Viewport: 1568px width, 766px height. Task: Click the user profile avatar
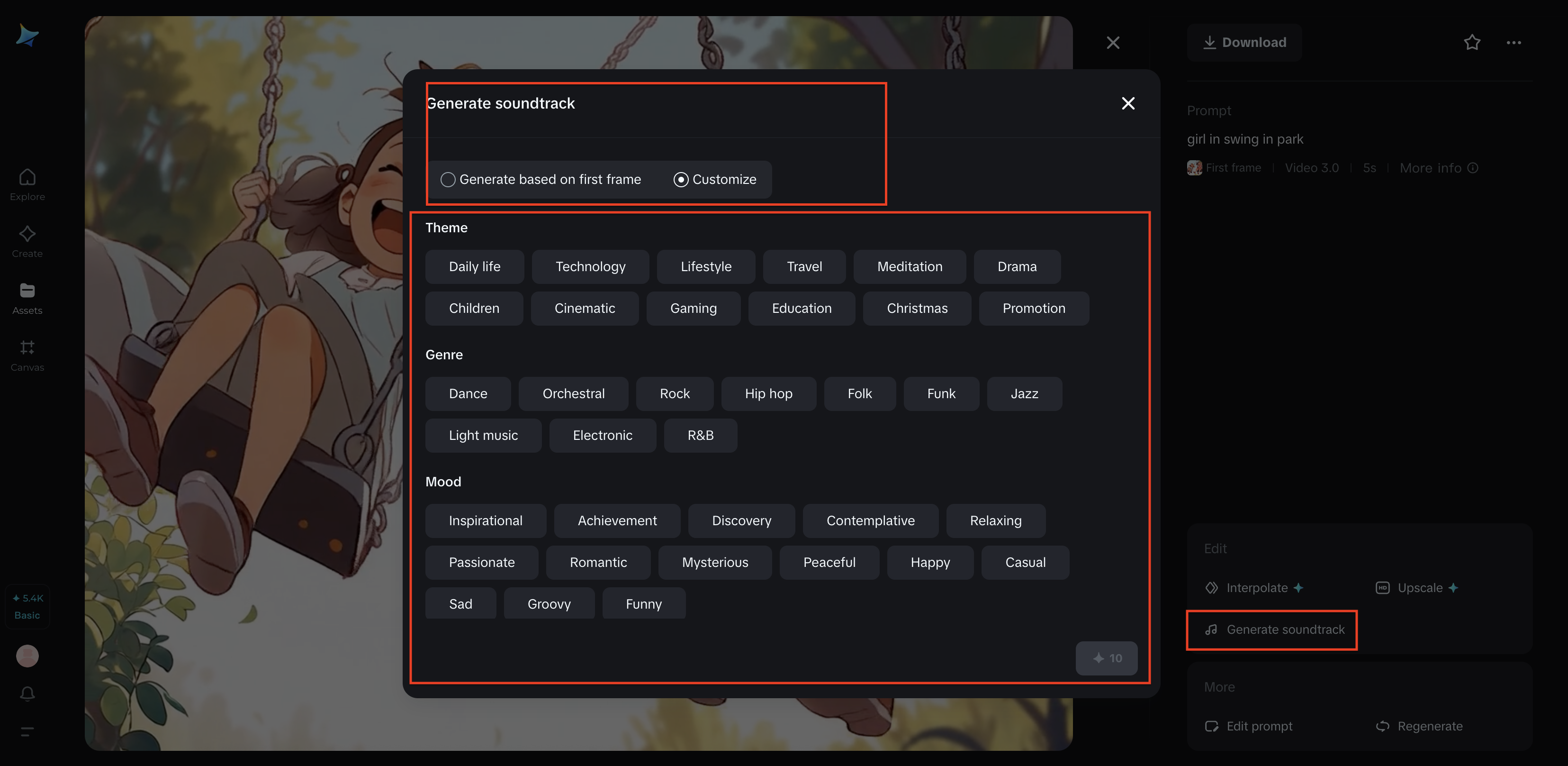(27, 656)
